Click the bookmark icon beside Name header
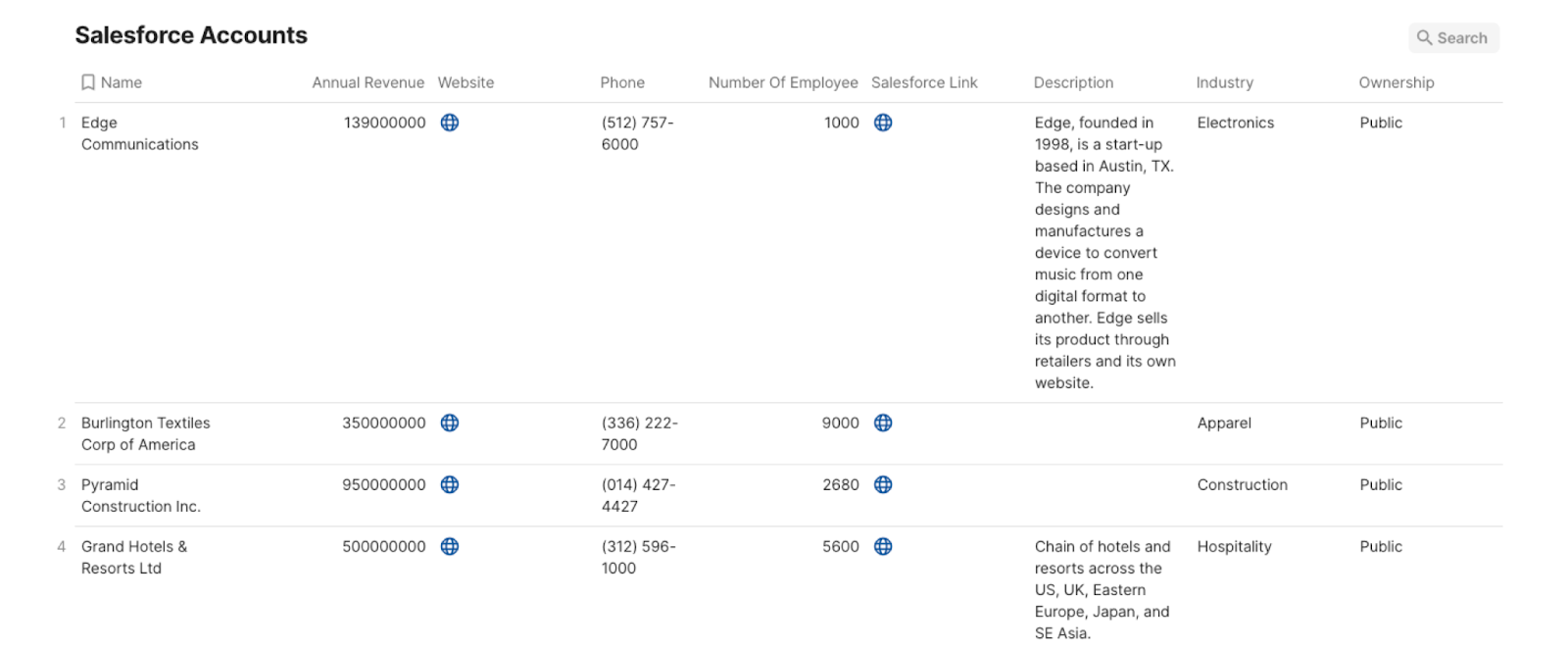1568x648 pixels. (88, 82)
